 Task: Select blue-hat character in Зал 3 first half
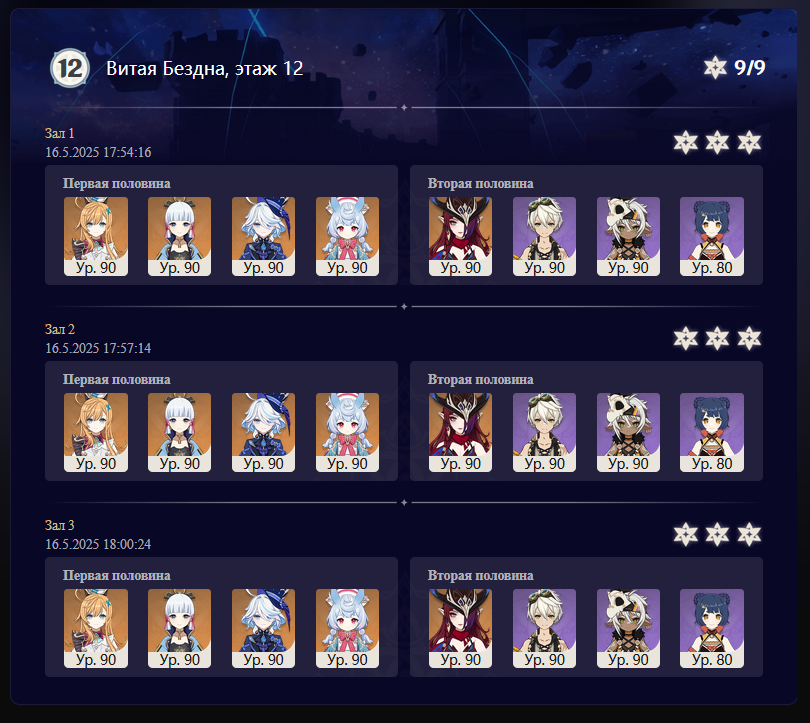tap(263, 628)
